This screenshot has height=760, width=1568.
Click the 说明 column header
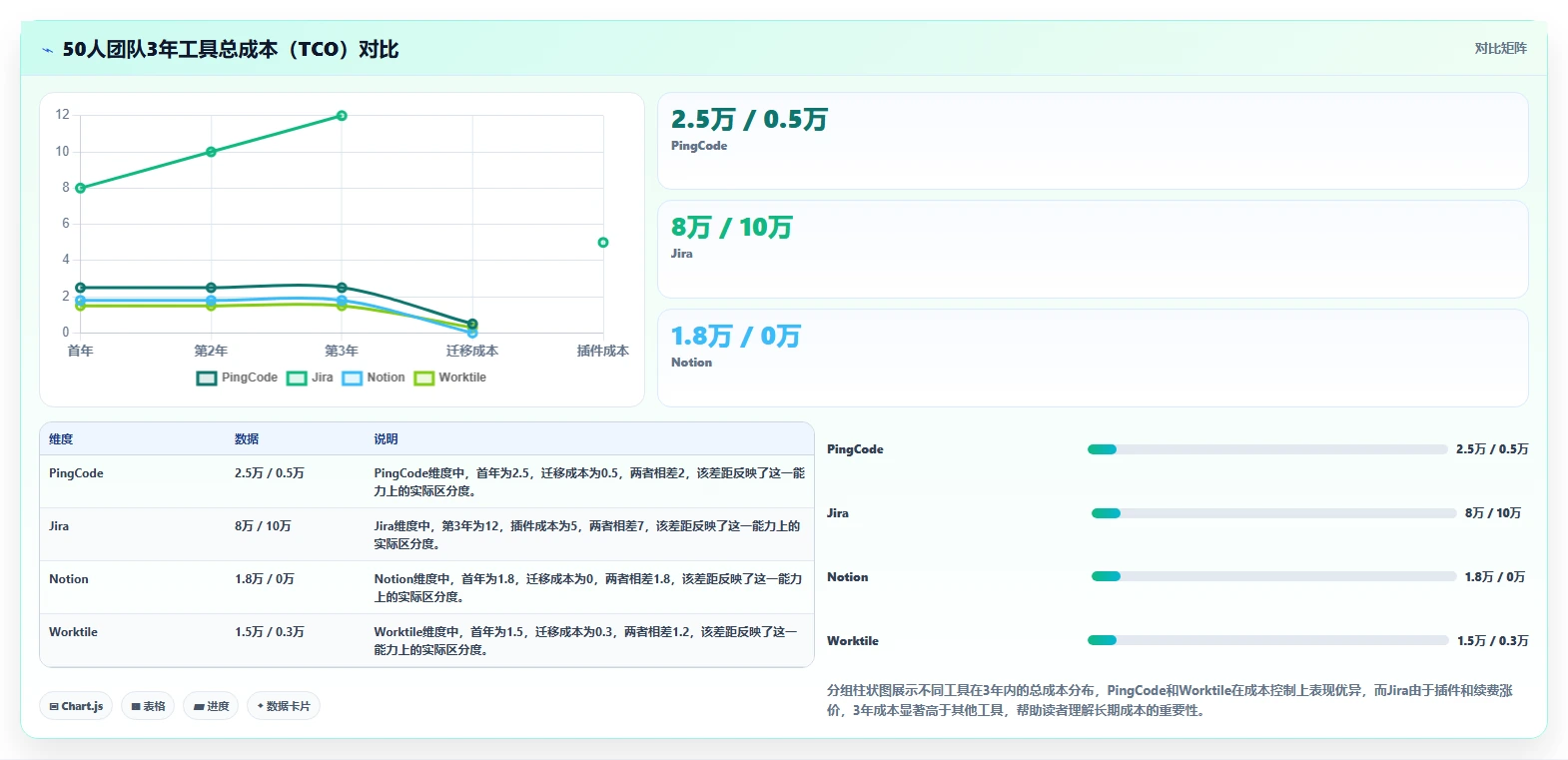(x=386, y=439)
